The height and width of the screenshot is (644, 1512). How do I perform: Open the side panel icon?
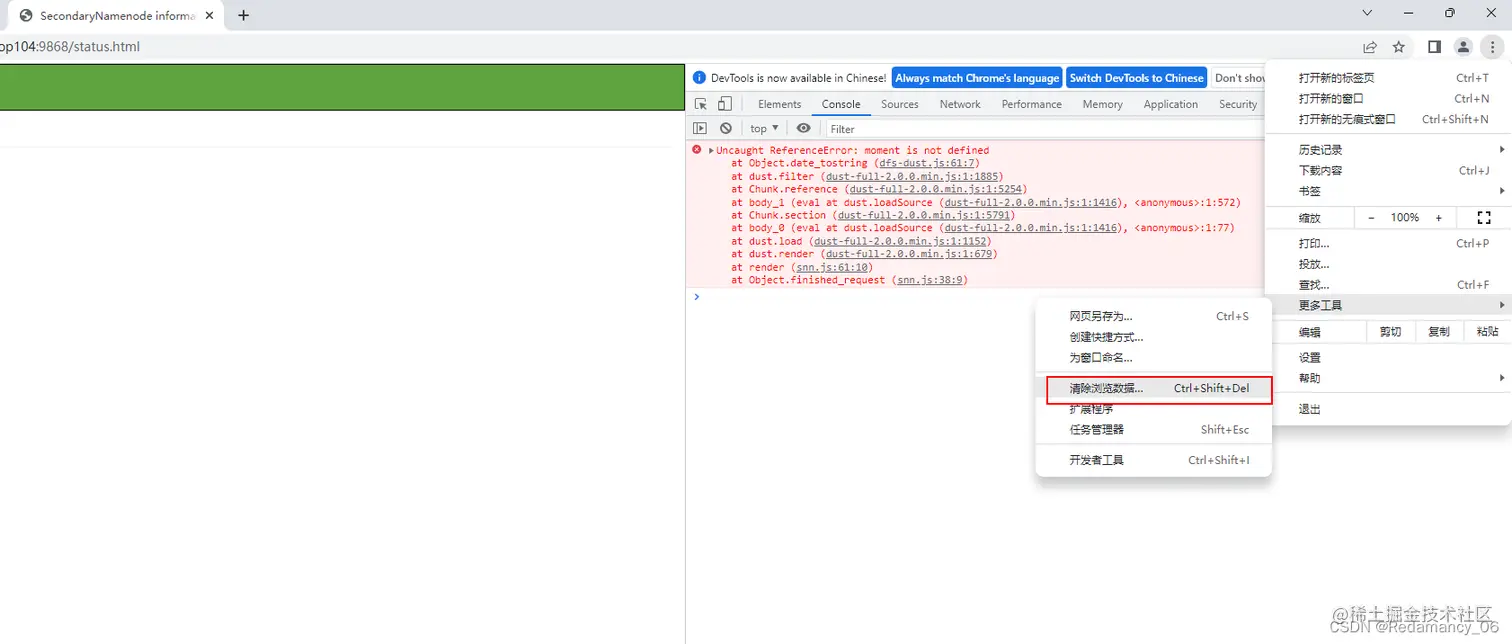pyautogui.click(x=1434, y=47)
